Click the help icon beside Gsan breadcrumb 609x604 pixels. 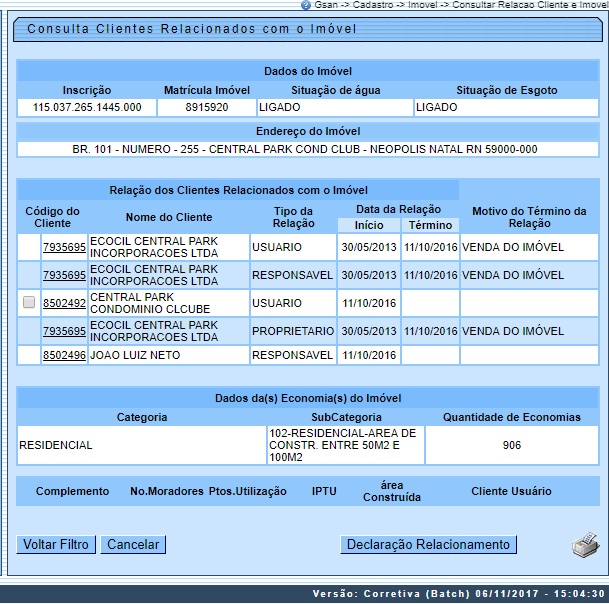[x=305, y=5]
